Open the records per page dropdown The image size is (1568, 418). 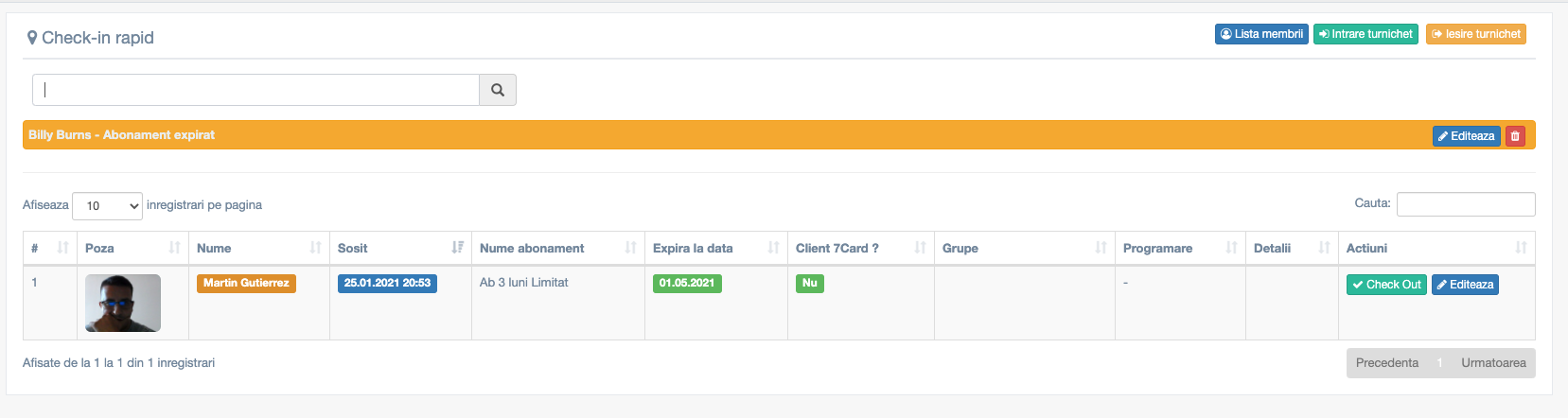107,205
